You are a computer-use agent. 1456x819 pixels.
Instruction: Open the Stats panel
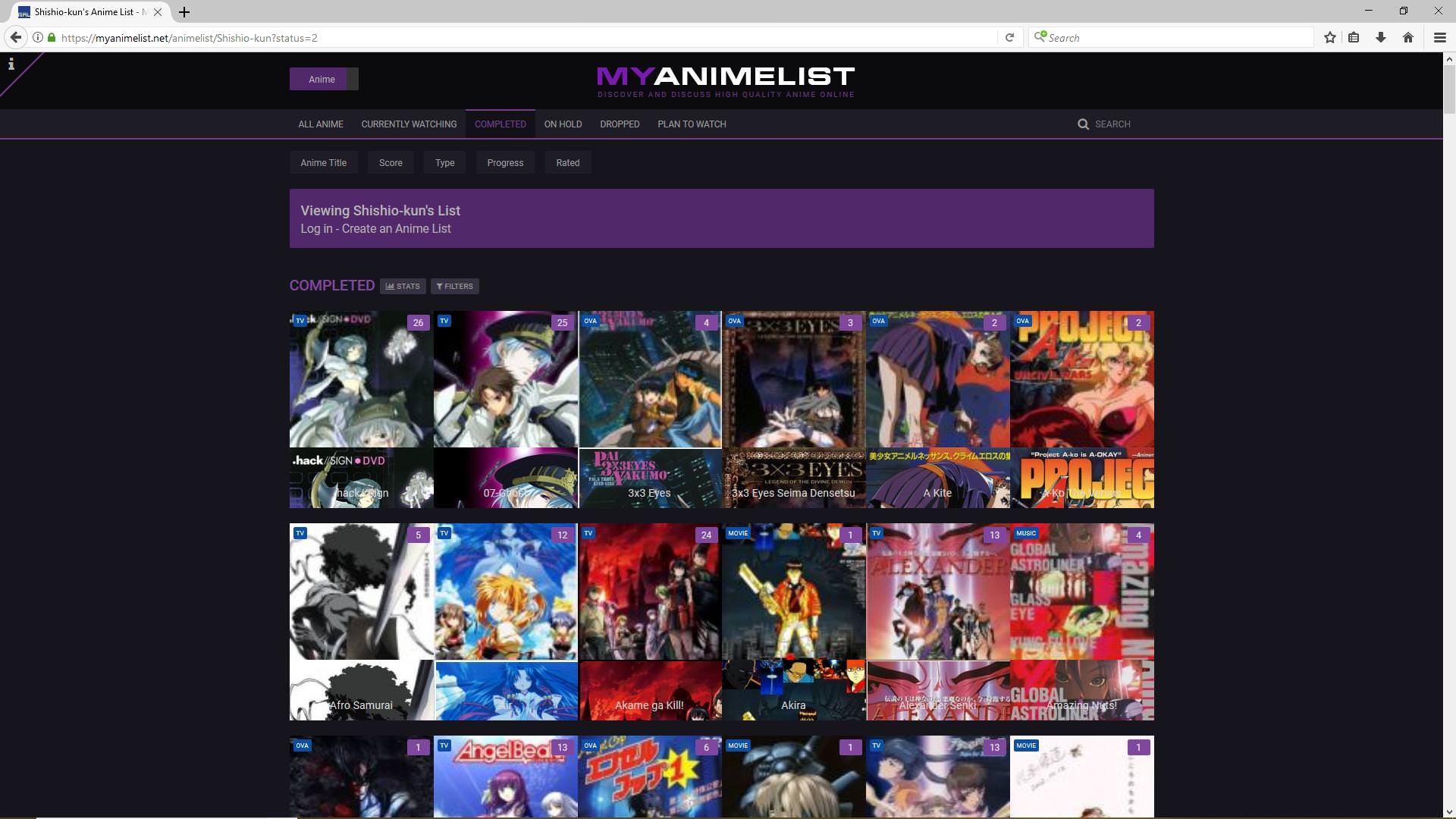[x=403, y=286]
